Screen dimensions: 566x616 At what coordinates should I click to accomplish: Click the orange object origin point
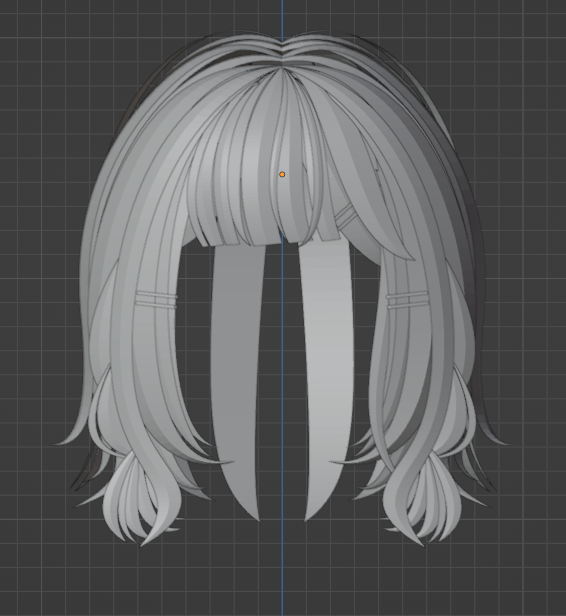[282, 174]
